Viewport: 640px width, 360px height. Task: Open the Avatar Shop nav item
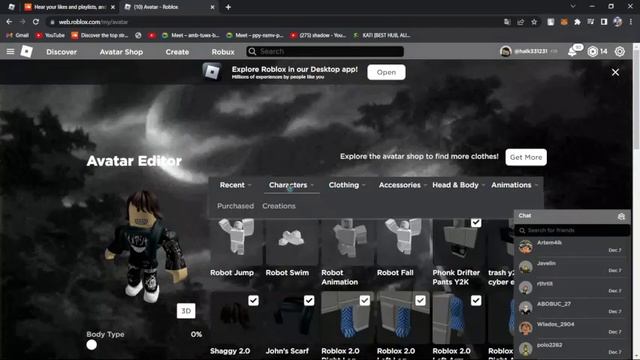click(x=121, y=52)
